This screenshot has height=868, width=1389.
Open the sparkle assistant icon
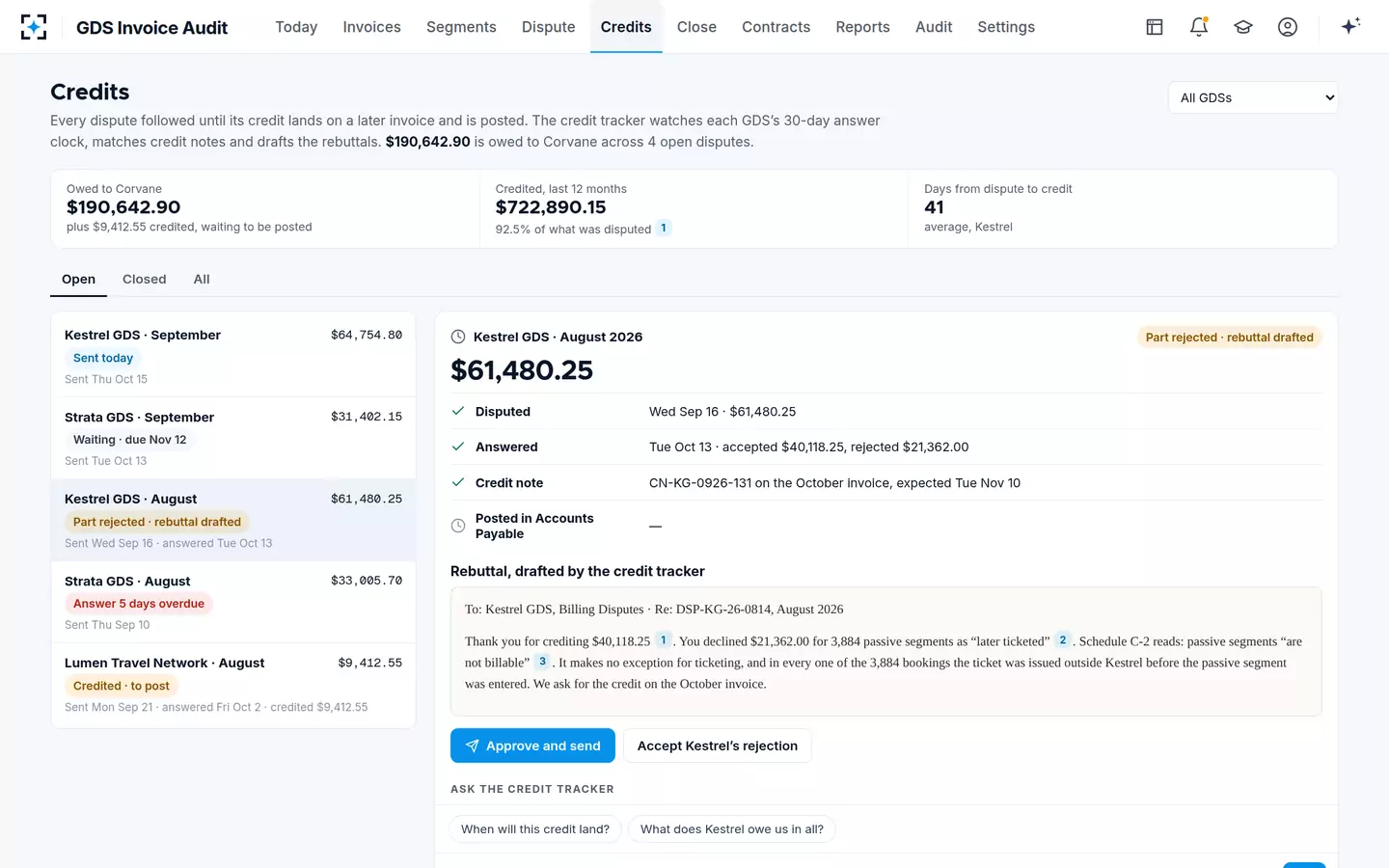click(x=1350, y=26)
